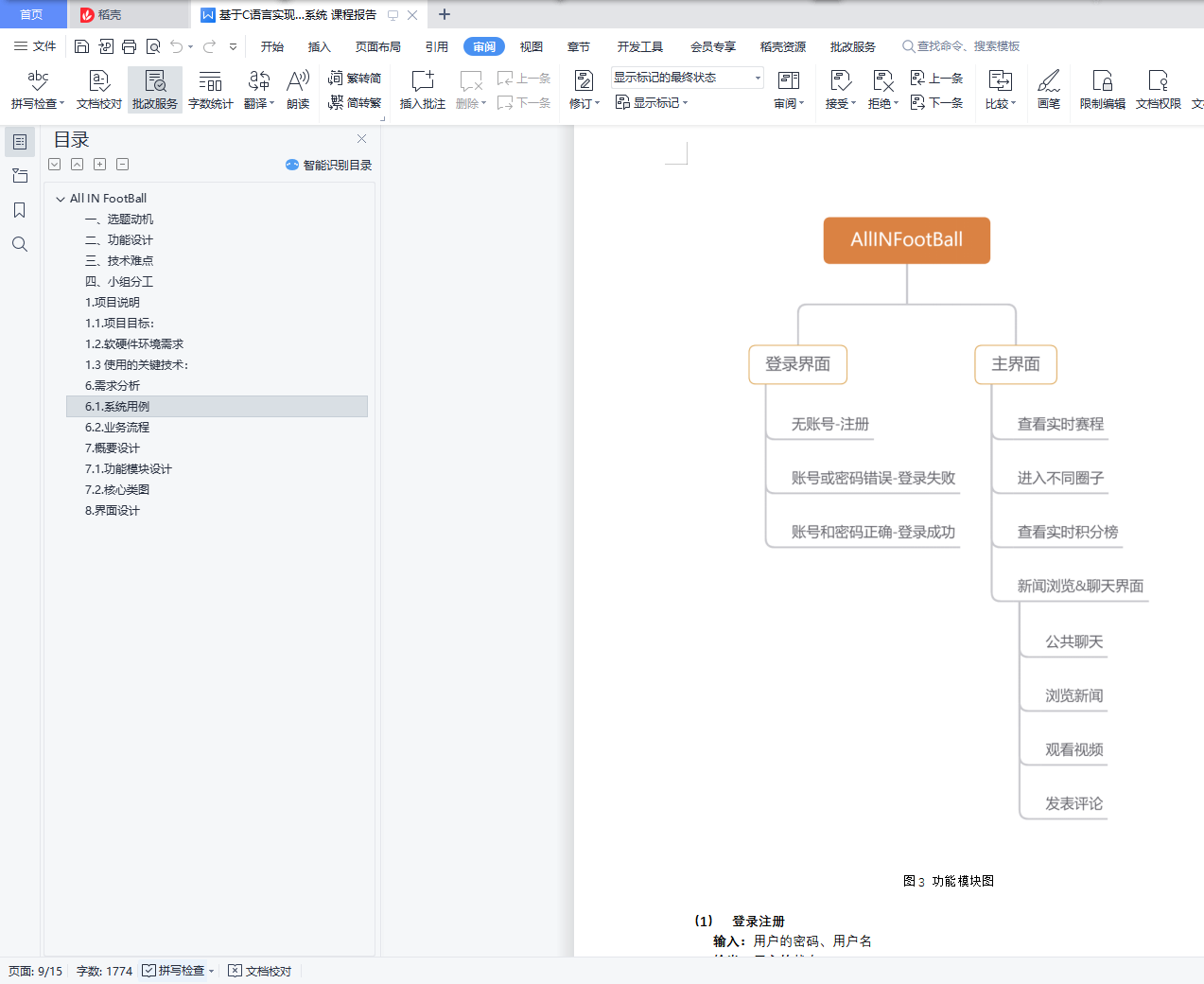Jump to 1.2.软硬件环境需求 in the outline
This screenshot has height=984, width=1204.
click(134, 344)
